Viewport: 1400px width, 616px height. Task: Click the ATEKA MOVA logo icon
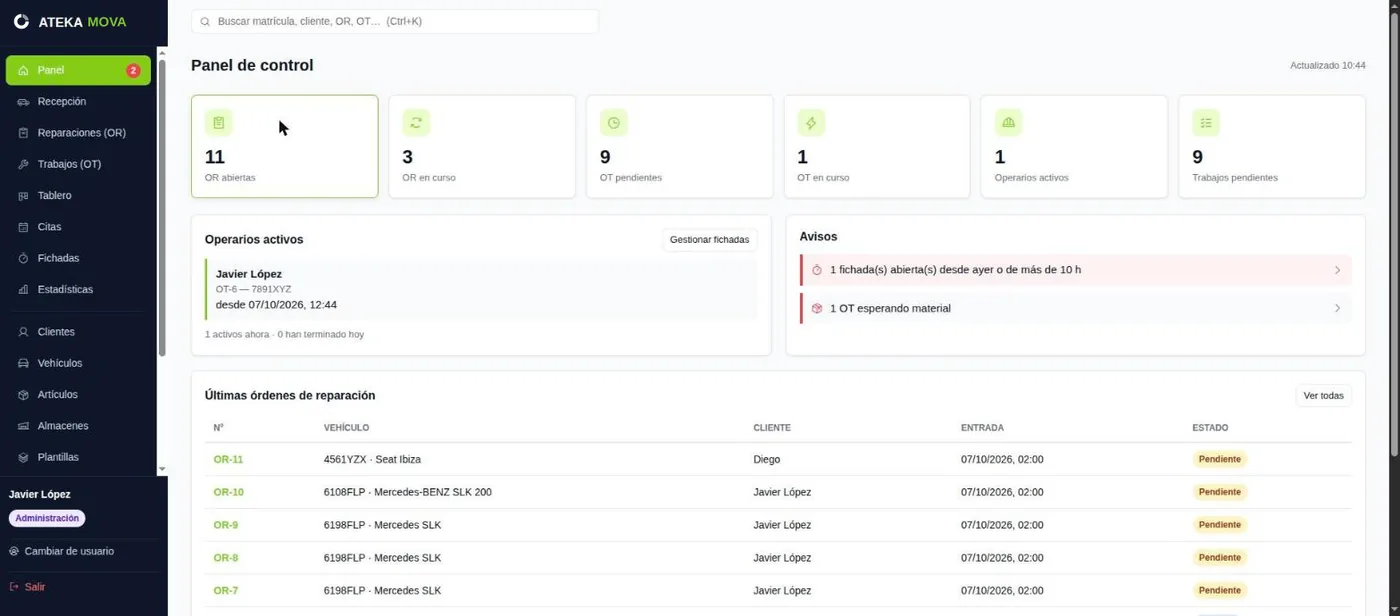tap(21, 21)
